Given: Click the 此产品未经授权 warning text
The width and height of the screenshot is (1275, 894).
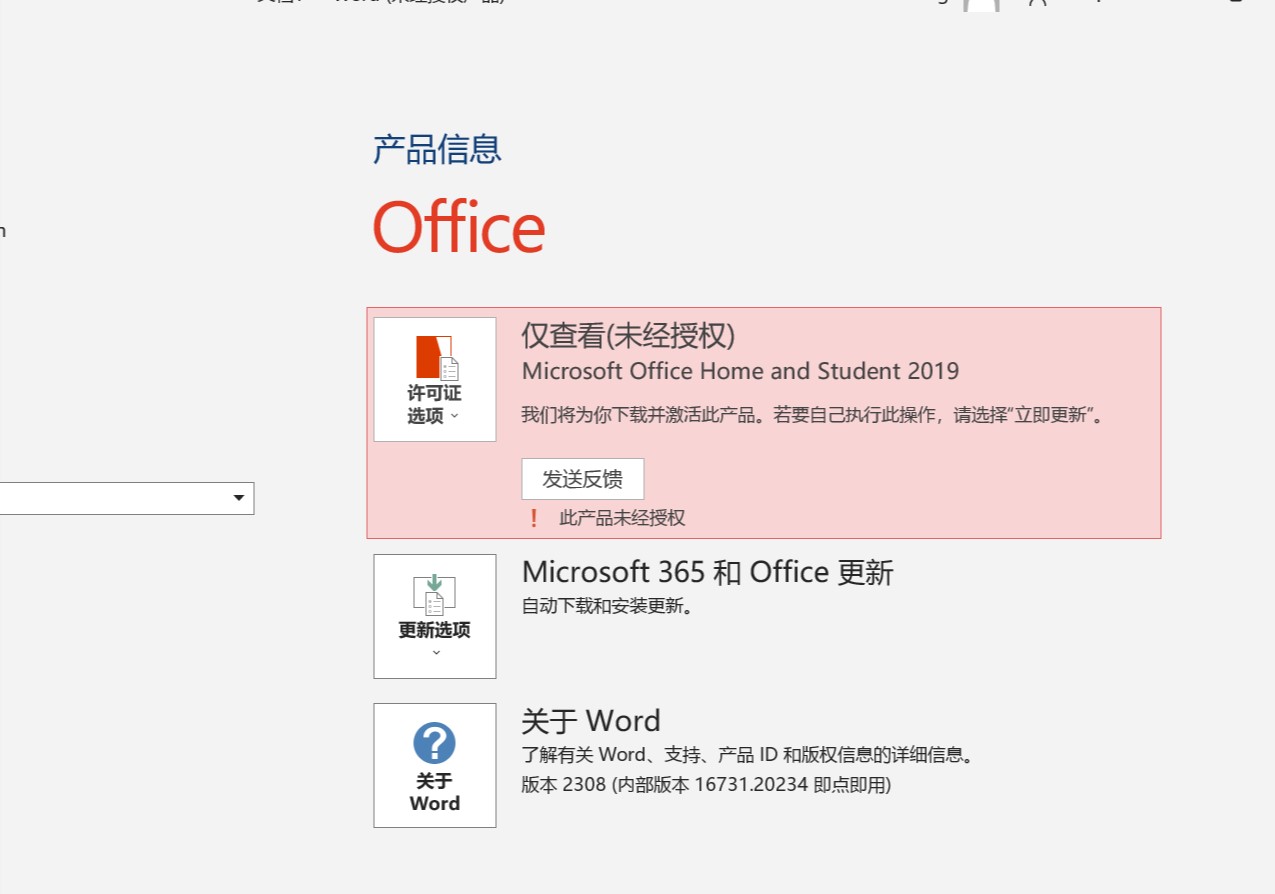Looking at the screenshot, I should (622, 518).
